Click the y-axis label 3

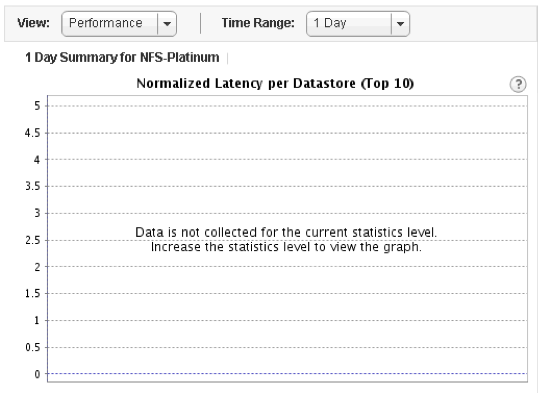click(x=37, y=213)
